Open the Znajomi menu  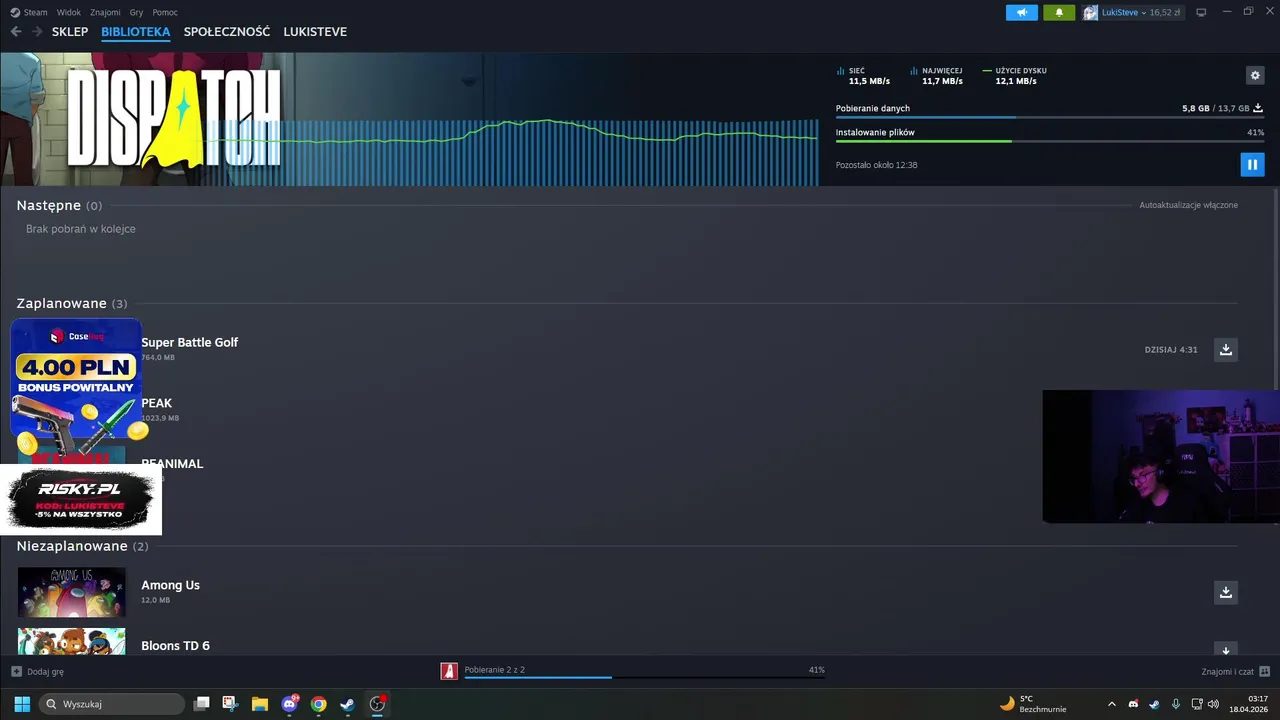click(105, 12)
